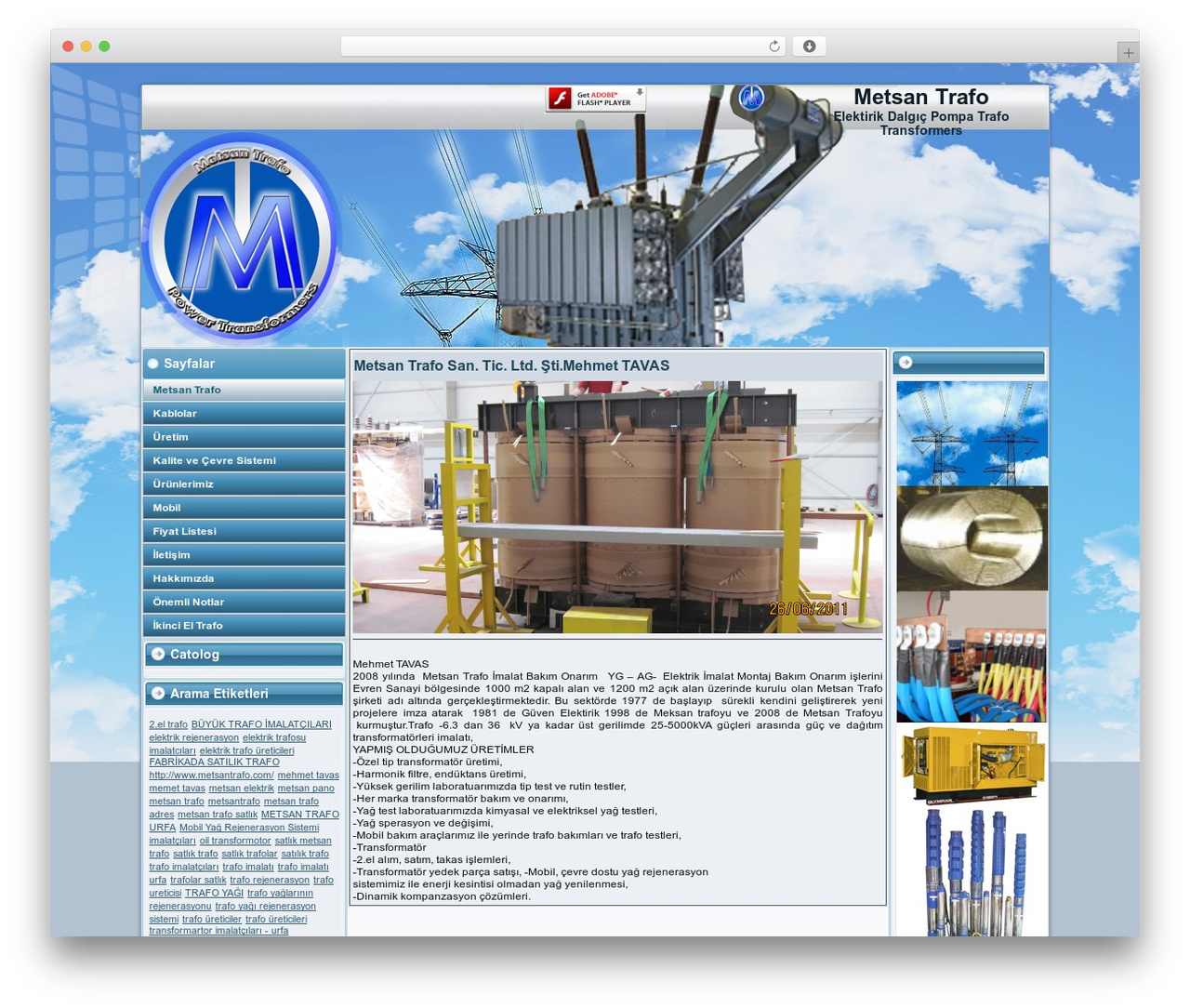Open Kalite ve Çevre Sistemi page

pyautogui.click(x=244, y=460)
